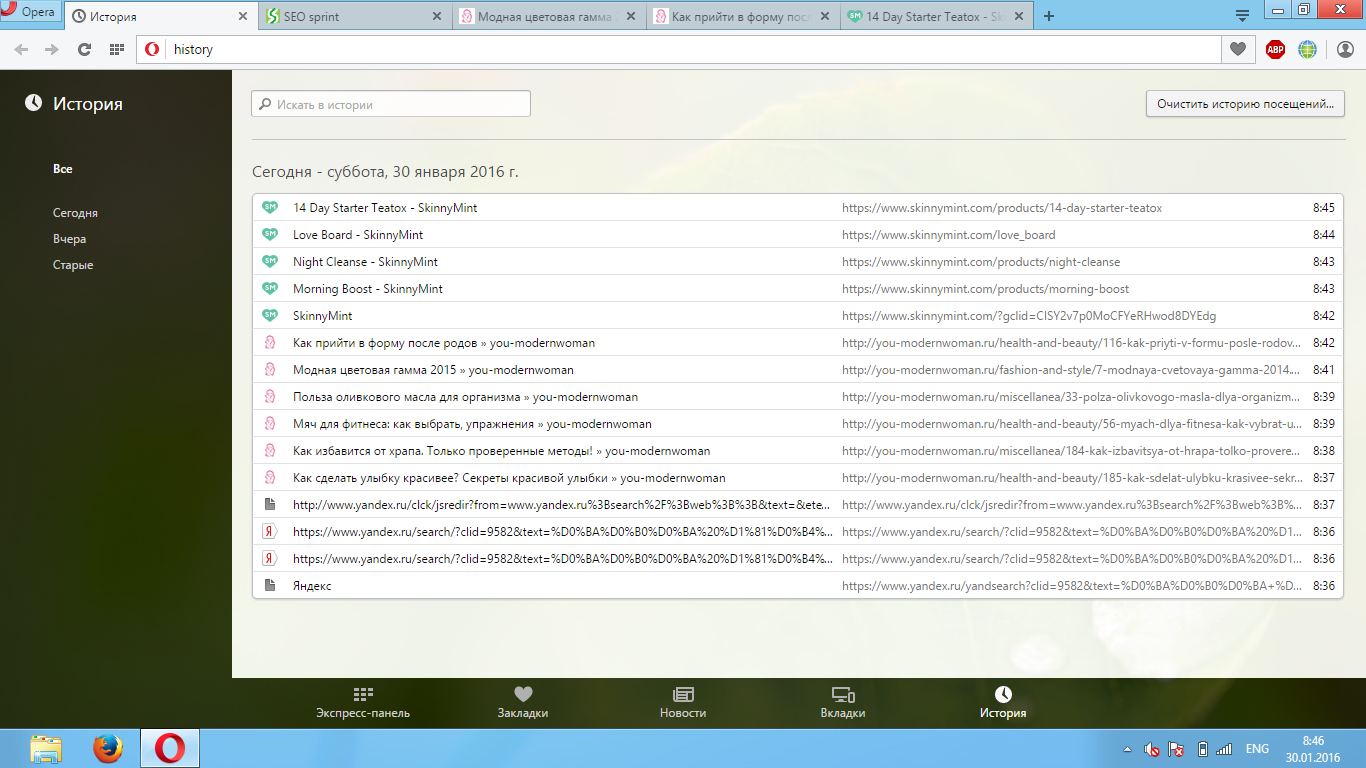The image size is (1366, 768).
Task: Open the Adblock Plus extension icon
Action: click(x=1275, y=49)
